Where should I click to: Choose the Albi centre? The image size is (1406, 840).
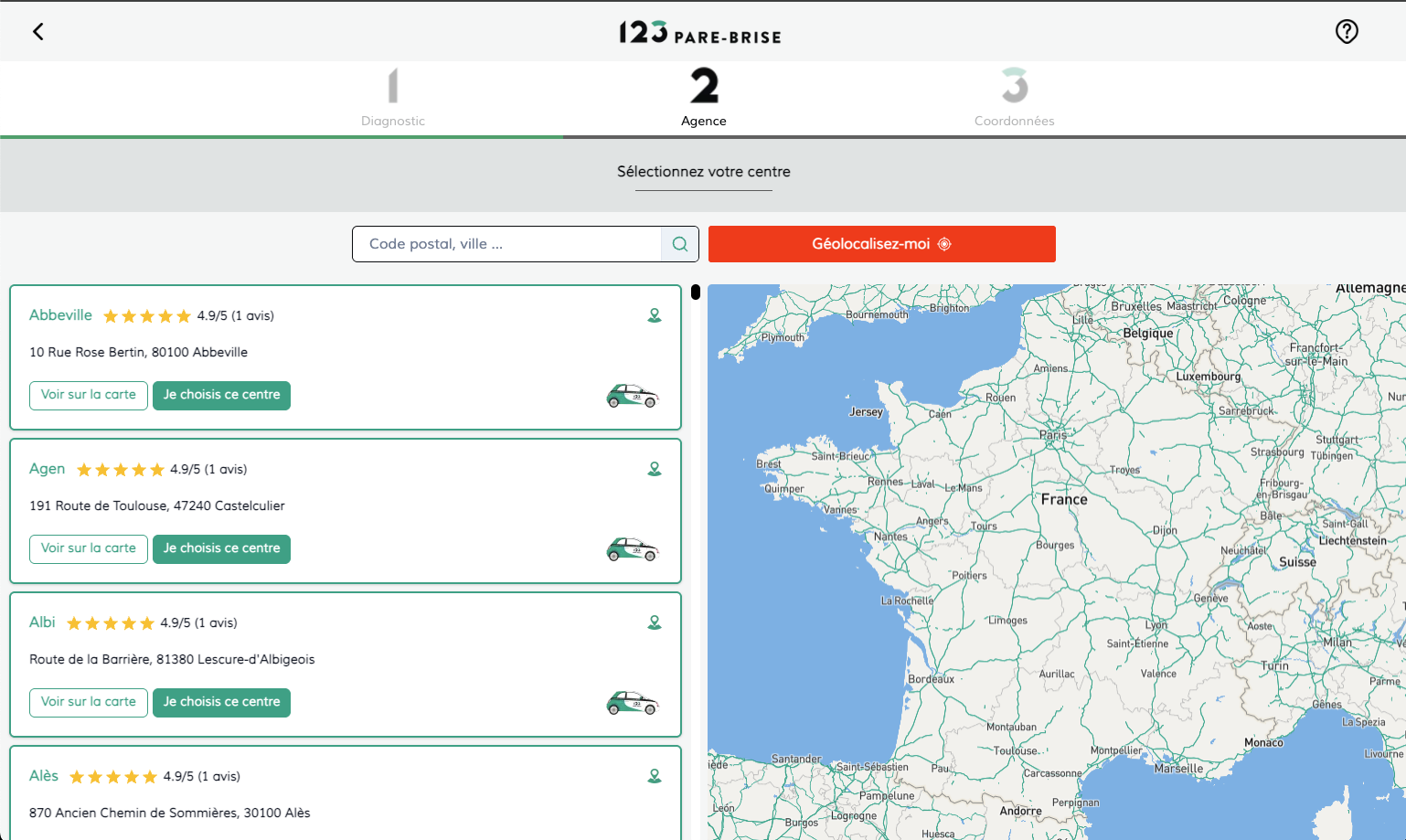point(222,703)
